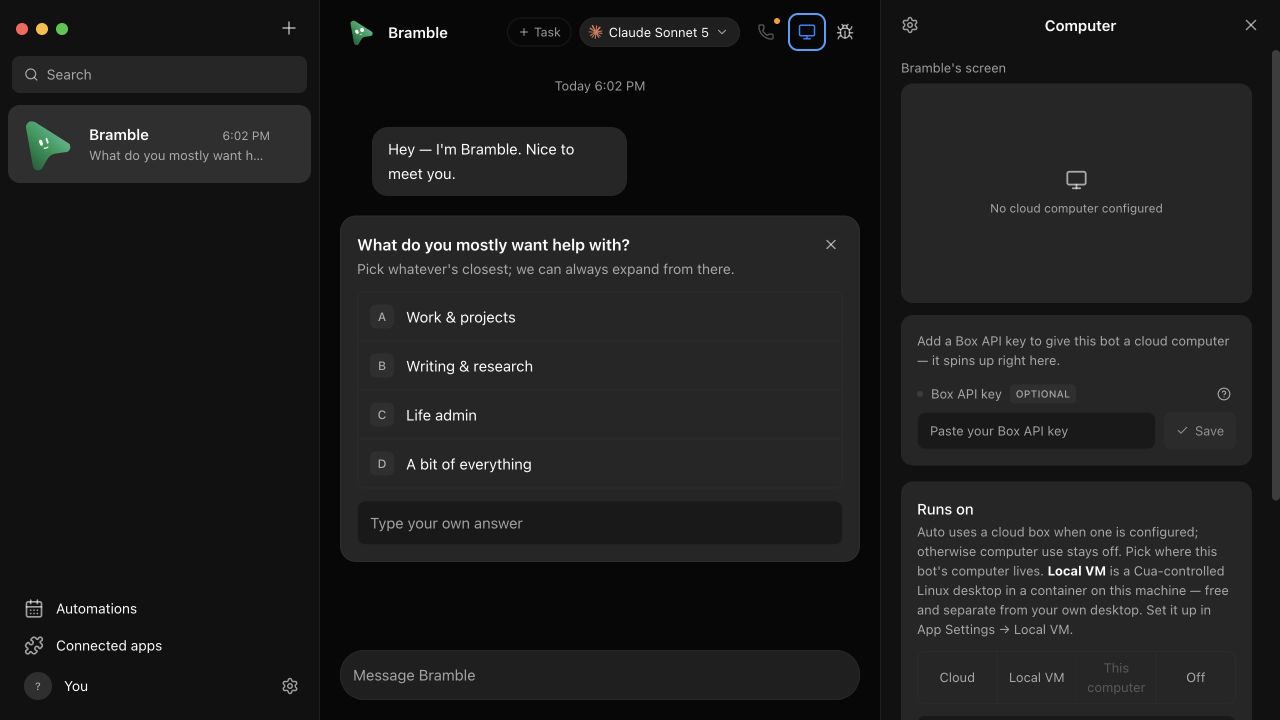Choose option C Life admin

pos(600,415)
